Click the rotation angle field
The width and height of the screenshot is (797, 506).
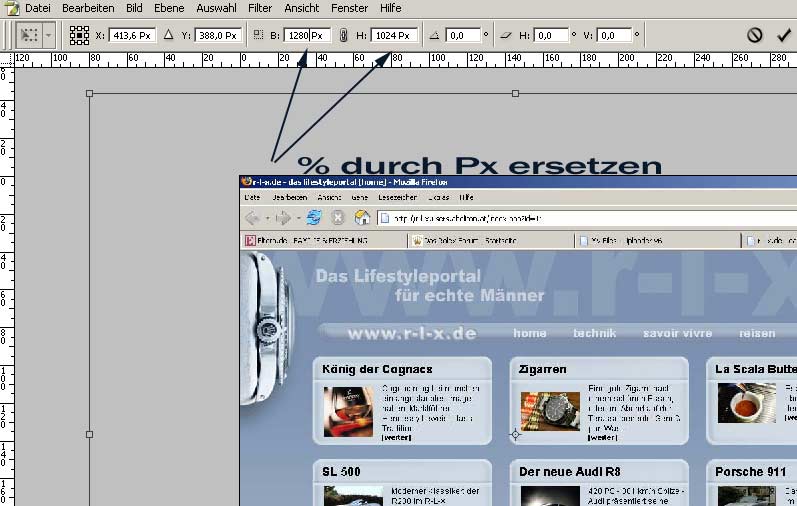coord(463,35)
